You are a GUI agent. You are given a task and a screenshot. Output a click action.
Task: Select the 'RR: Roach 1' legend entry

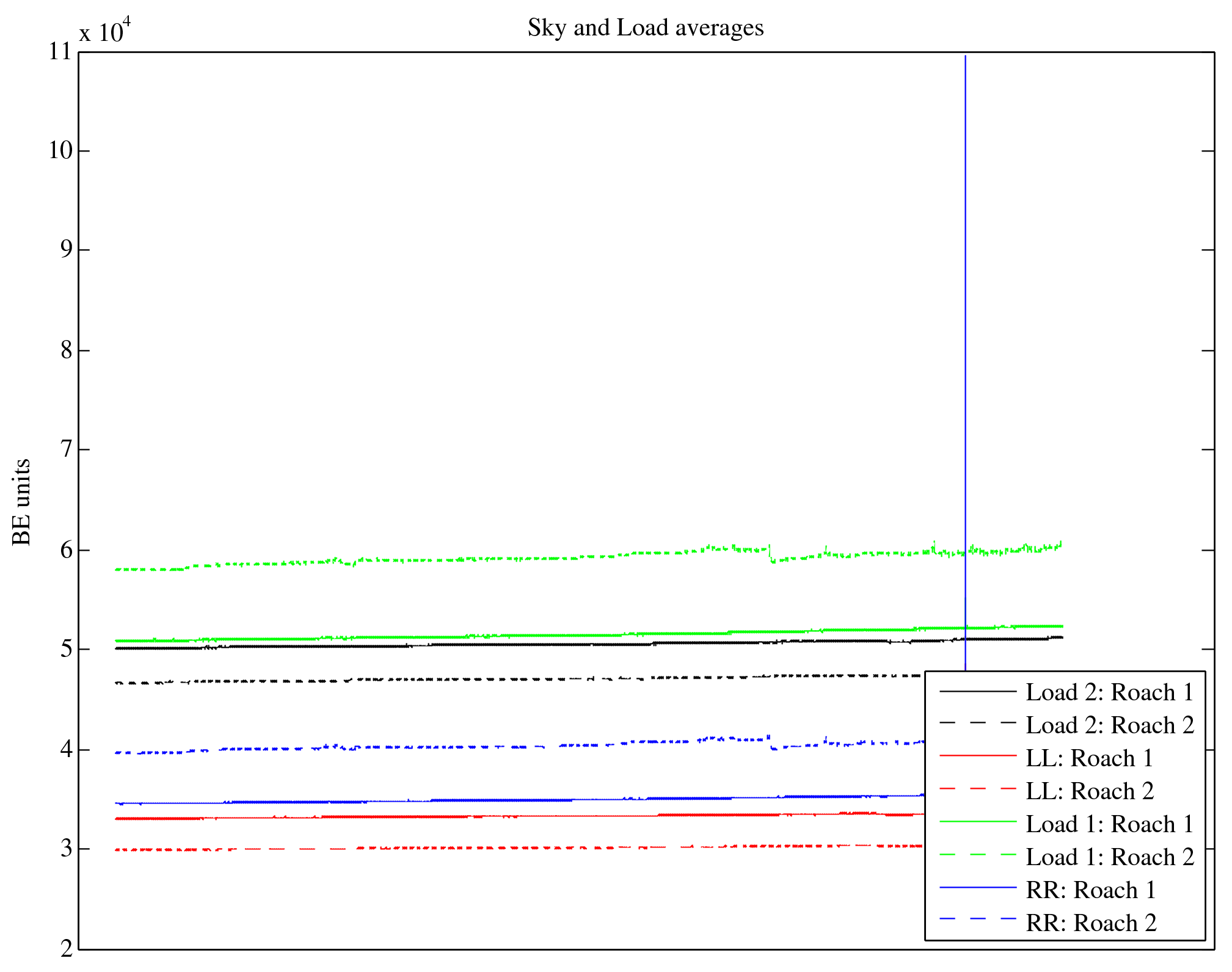point(1091,890)
